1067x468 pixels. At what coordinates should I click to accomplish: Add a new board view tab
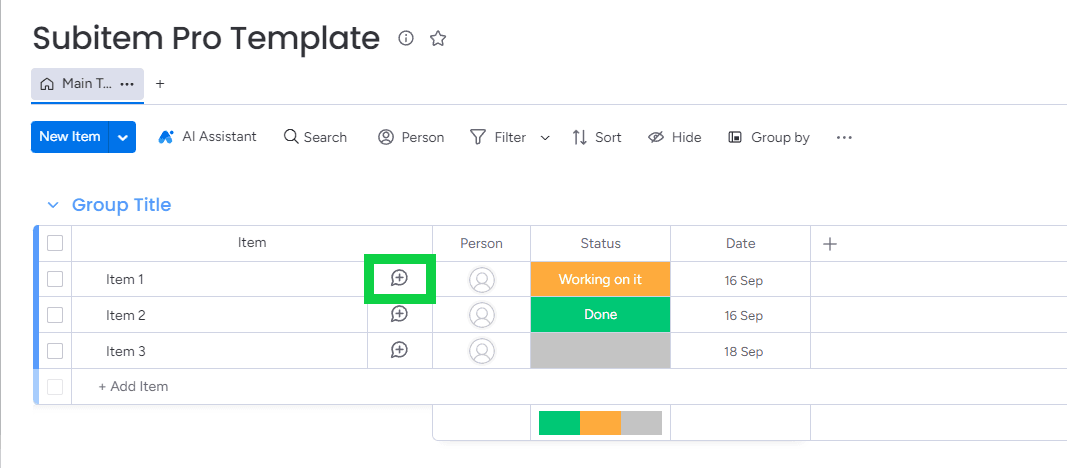[x=160, y=84]
